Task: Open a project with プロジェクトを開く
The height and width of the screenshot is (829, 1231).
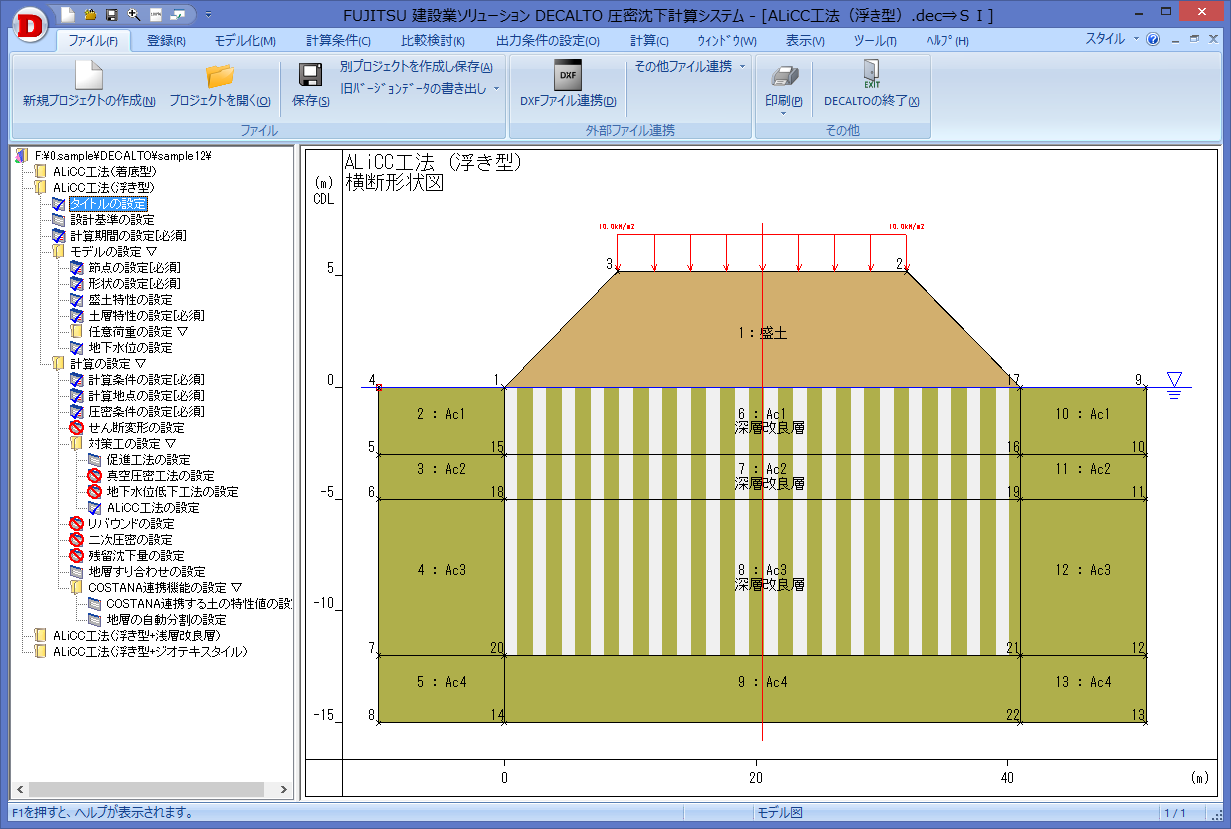Action: pos(219,77)
